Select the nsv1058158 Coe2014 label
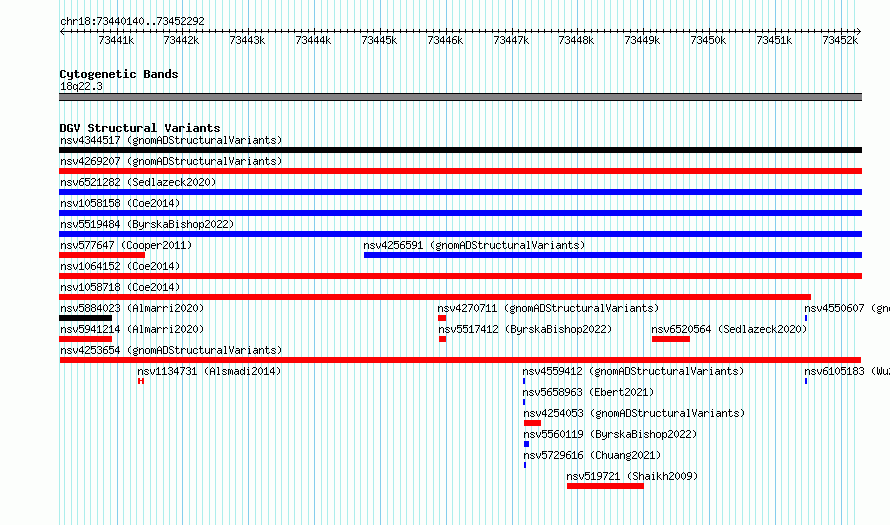The height and width of the screenshot is (525, 890). pos(120,203)
